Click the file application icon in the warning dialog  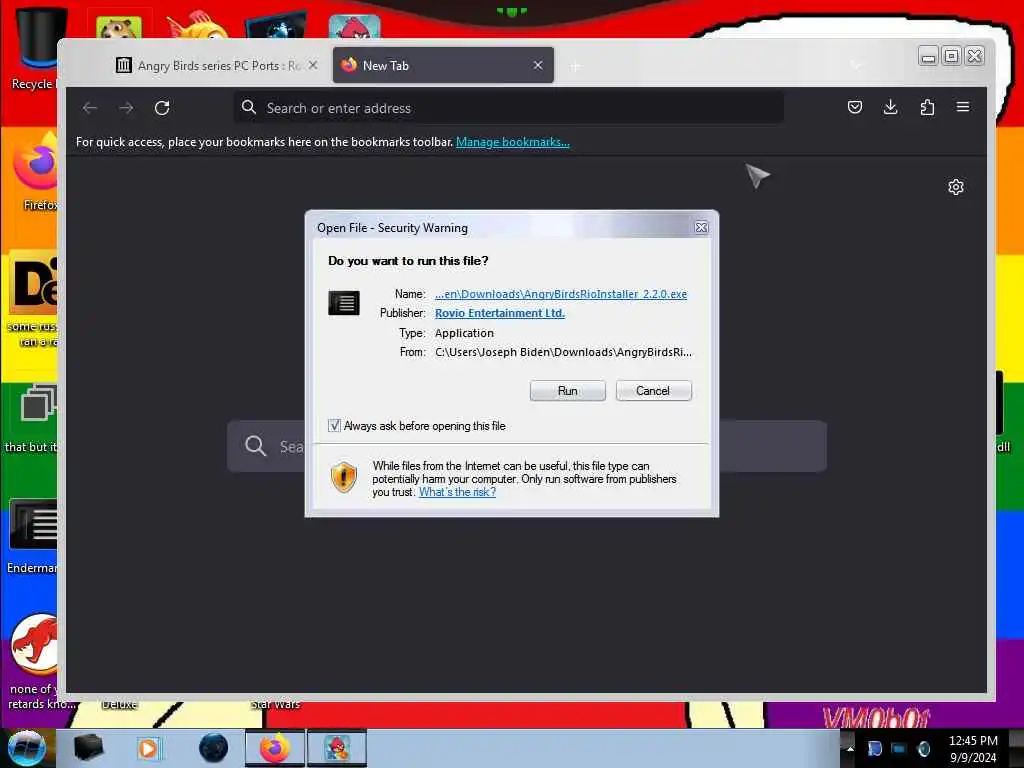344,303
